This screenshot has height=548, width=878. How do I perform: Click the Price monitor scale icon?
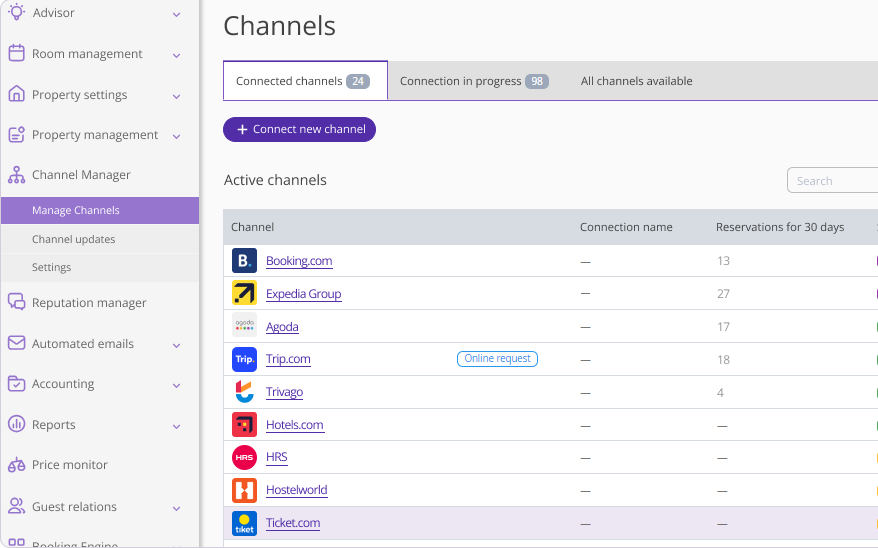tap(16, 465)
